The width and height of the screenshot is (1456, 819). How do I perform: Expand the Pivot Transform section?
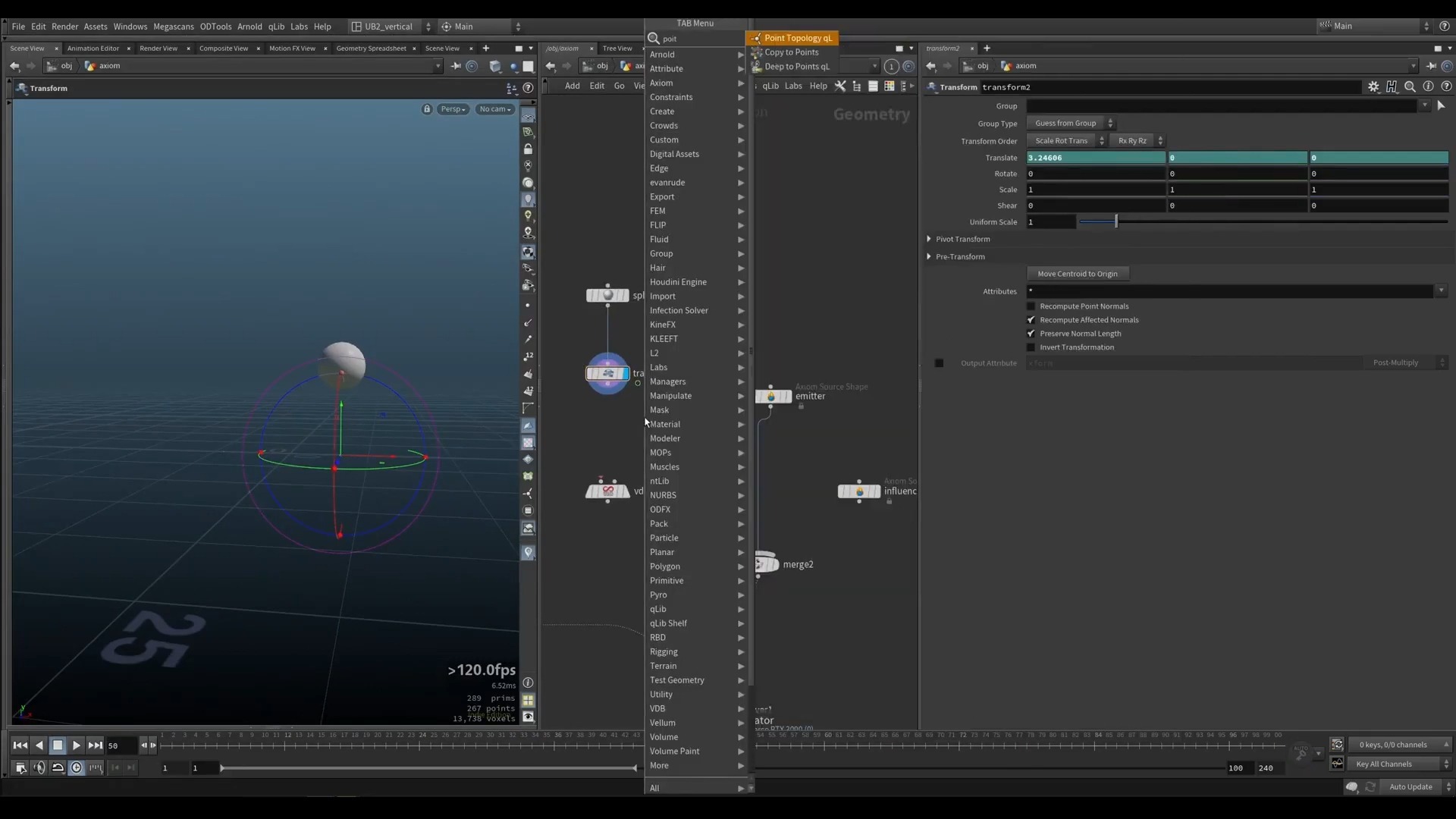(x=929, y=239)
